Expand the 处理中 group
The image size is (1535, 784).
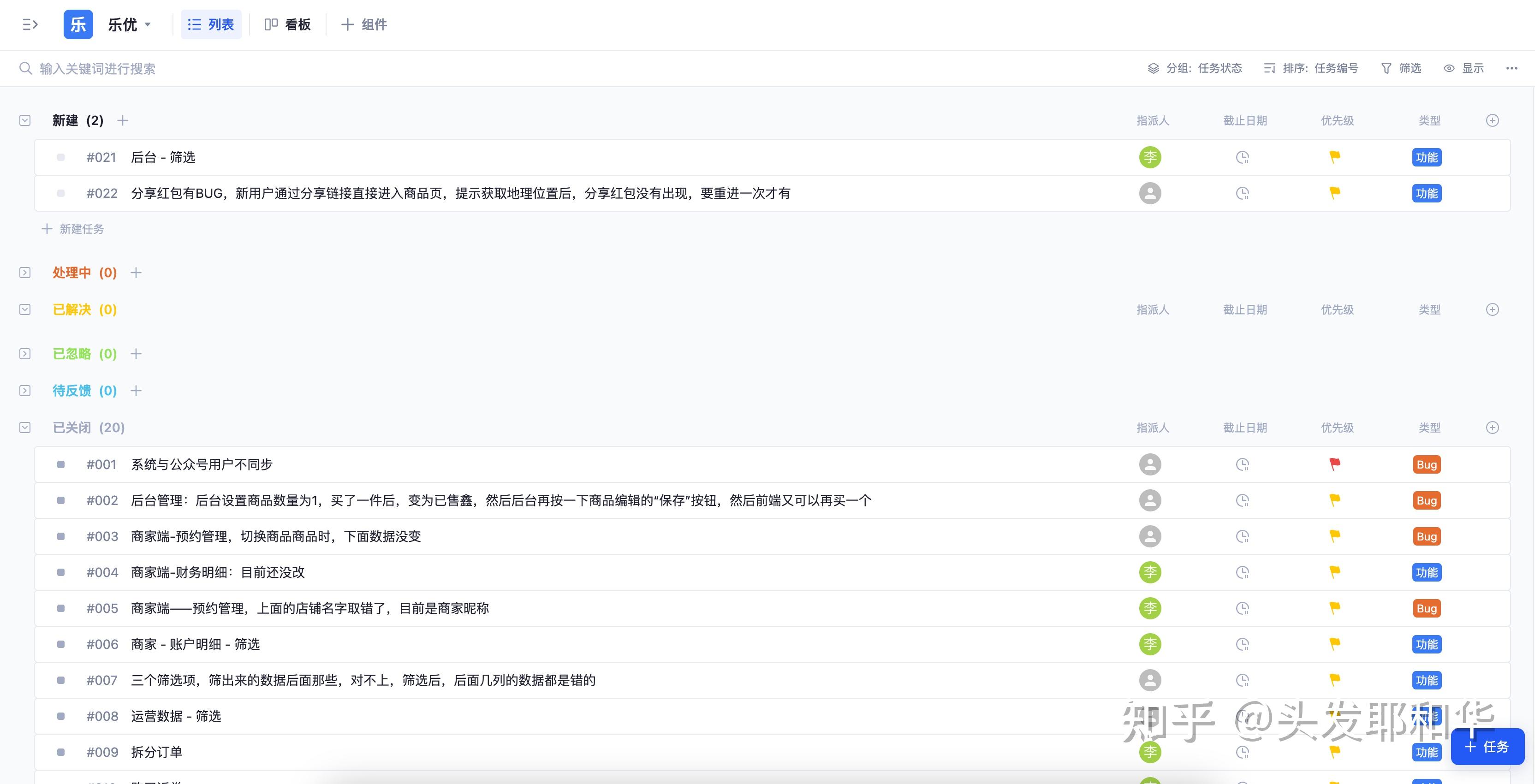(x=25, y=273)
